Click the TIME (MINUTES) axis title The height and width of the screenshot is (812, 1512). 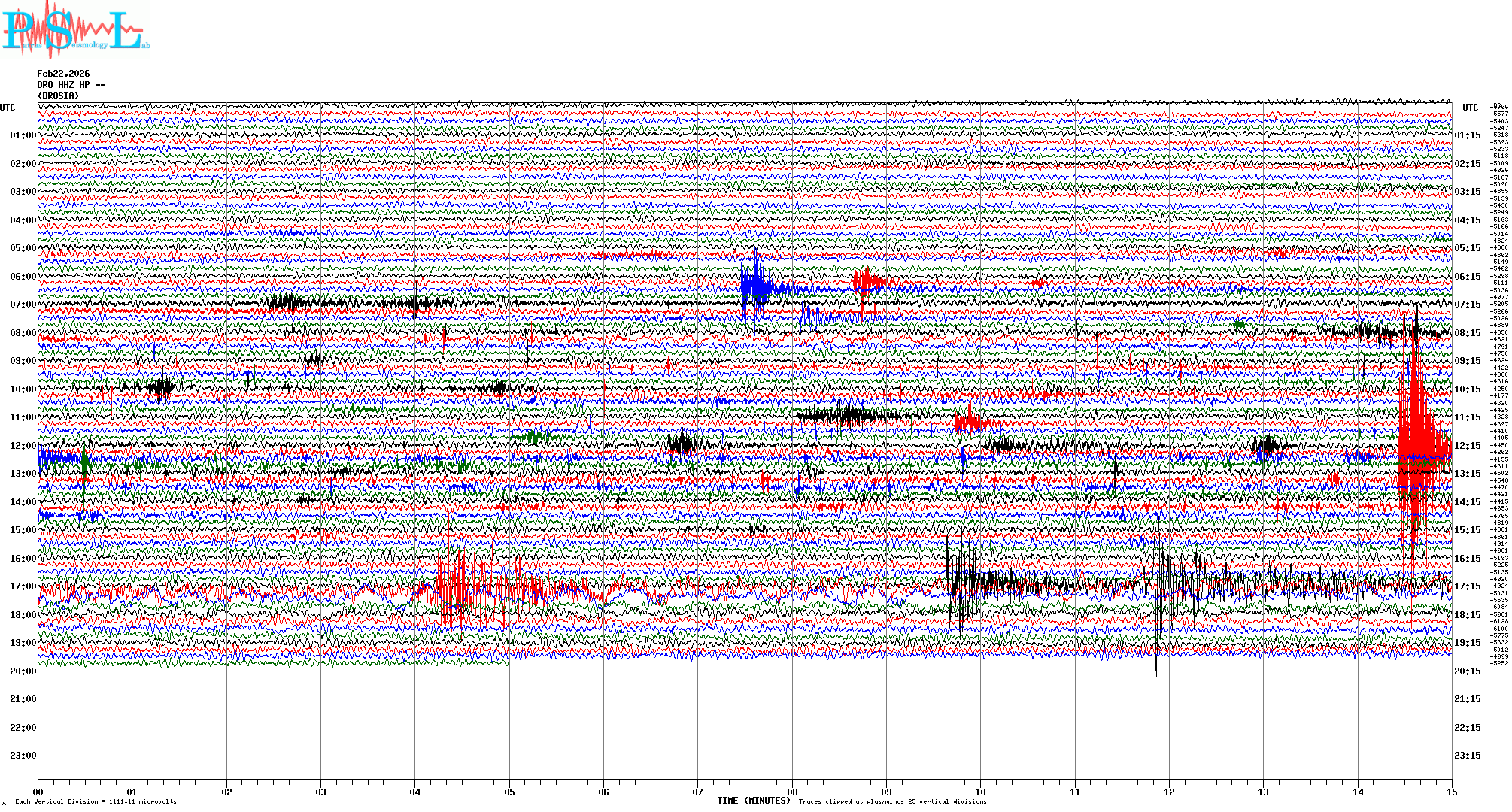coord(754,801)
